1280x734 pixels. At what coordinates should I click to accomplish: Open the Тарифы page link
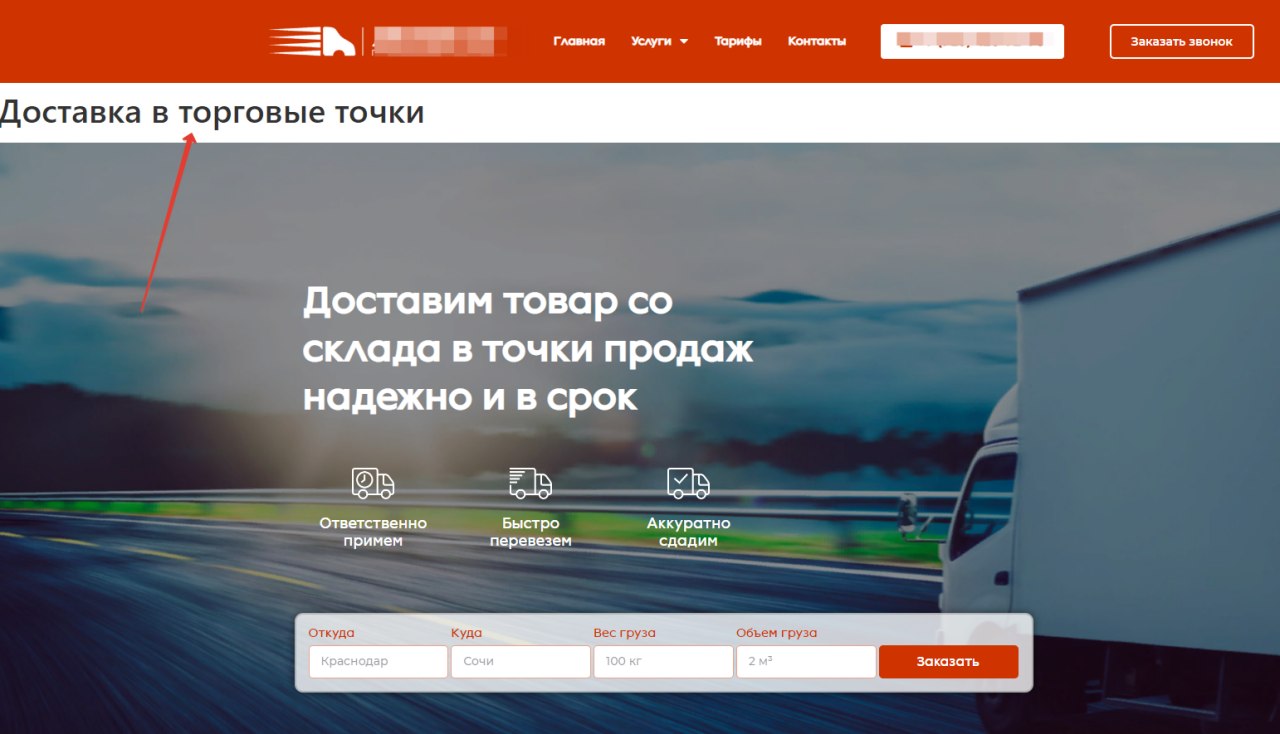738,42
